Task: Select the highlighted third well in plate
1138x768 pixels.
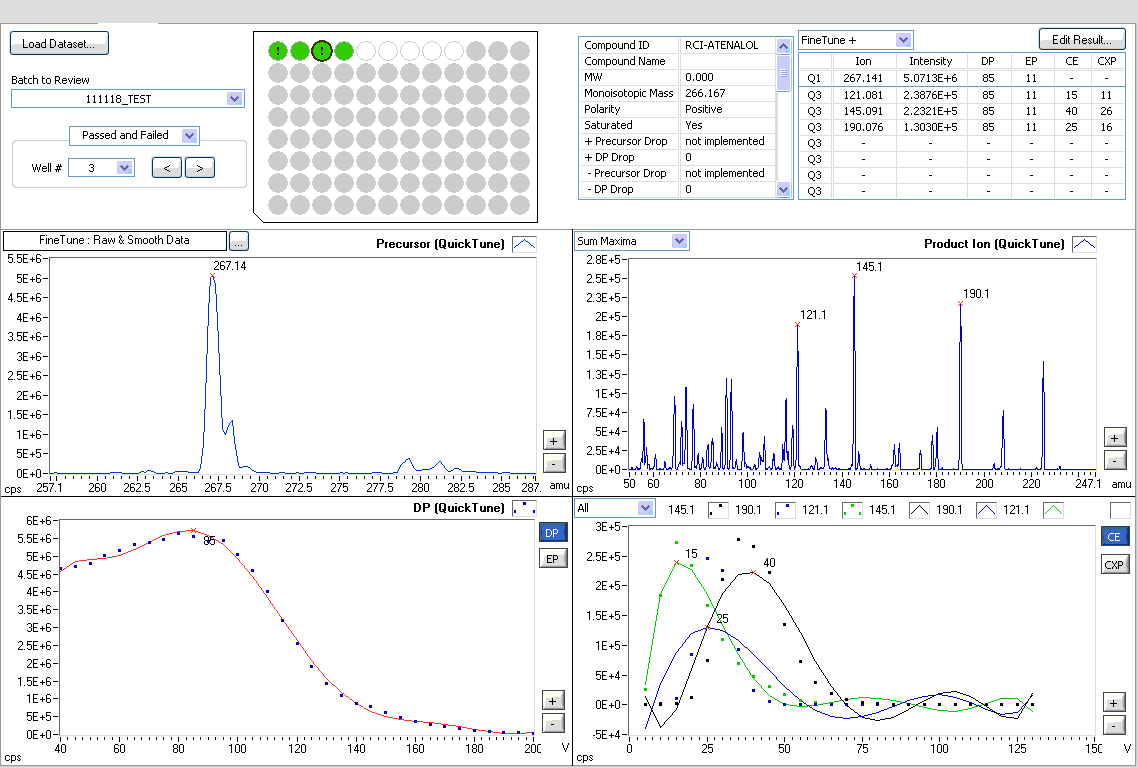Action: tap(322, 51)
